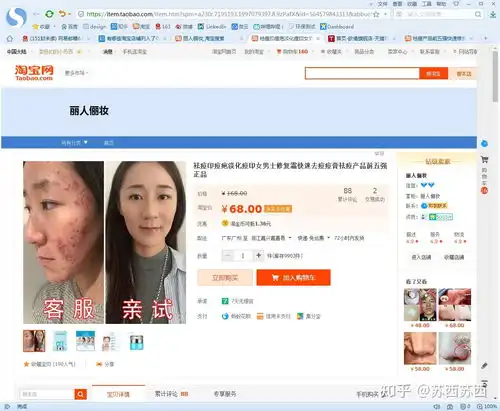Click the orange add to cart button

click(x=293, y=277)
